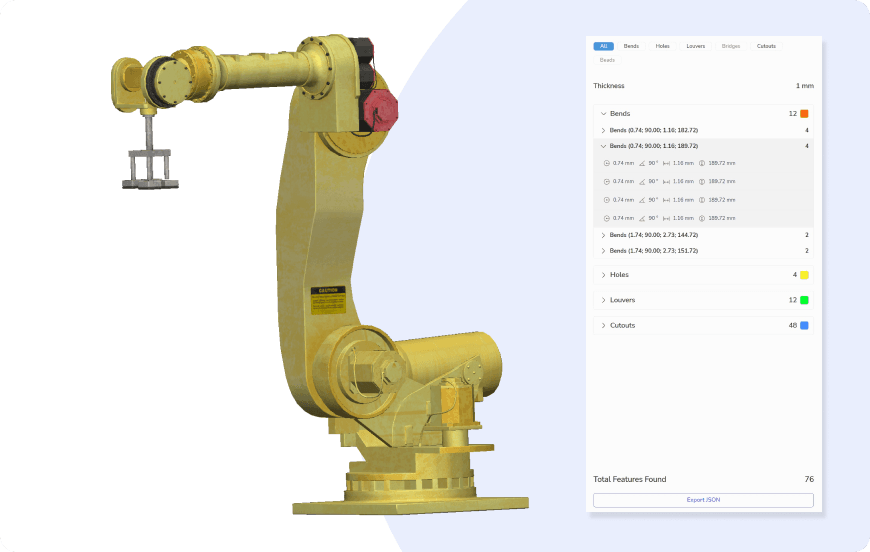The image size is (870, 552).
Task: Export results with Export JSON button
Action: click(704, 500)
